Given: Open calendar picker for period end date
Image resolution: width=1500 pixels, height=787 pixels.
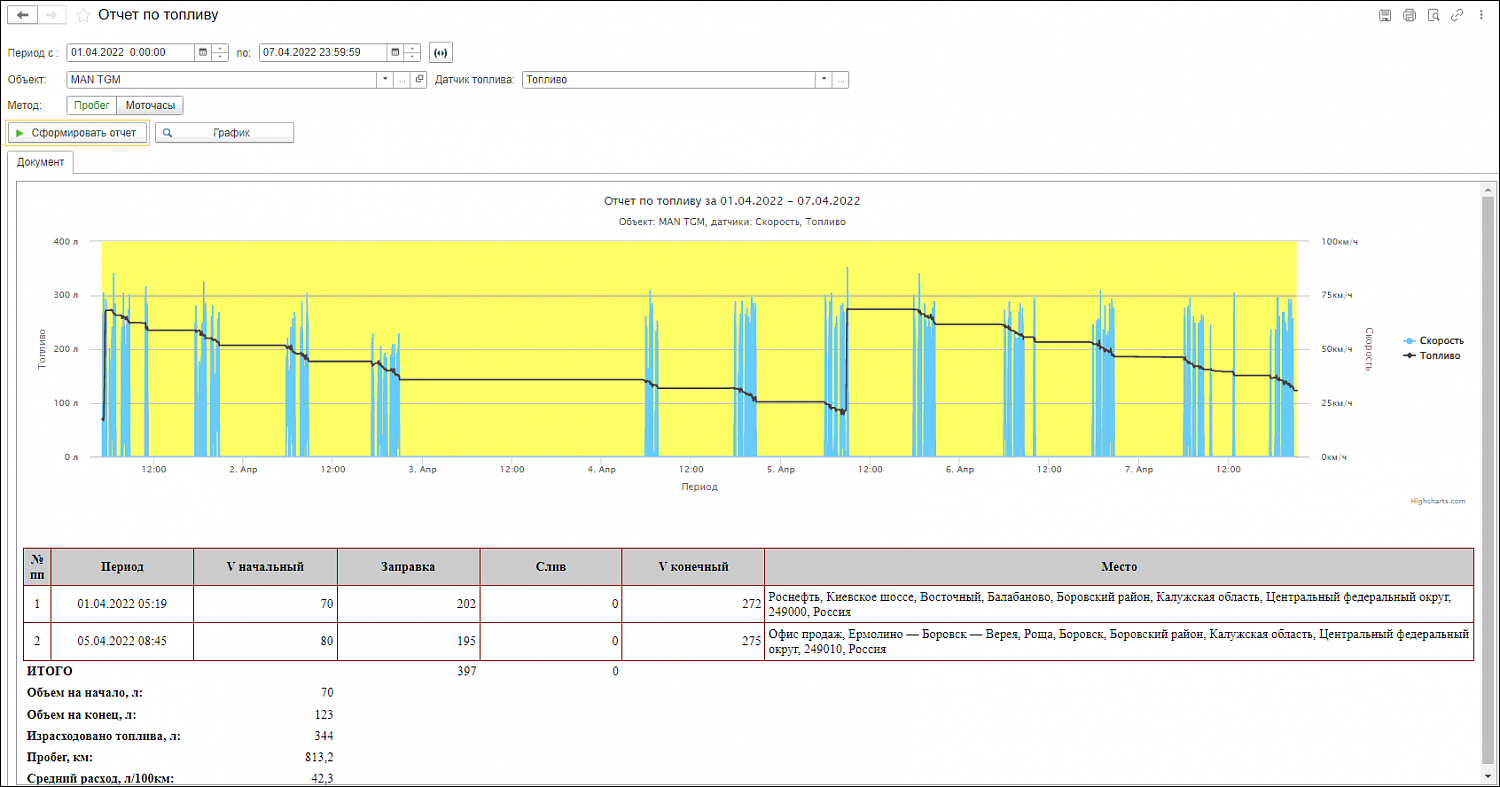Looking at the screenshot, I should [395, 52].
